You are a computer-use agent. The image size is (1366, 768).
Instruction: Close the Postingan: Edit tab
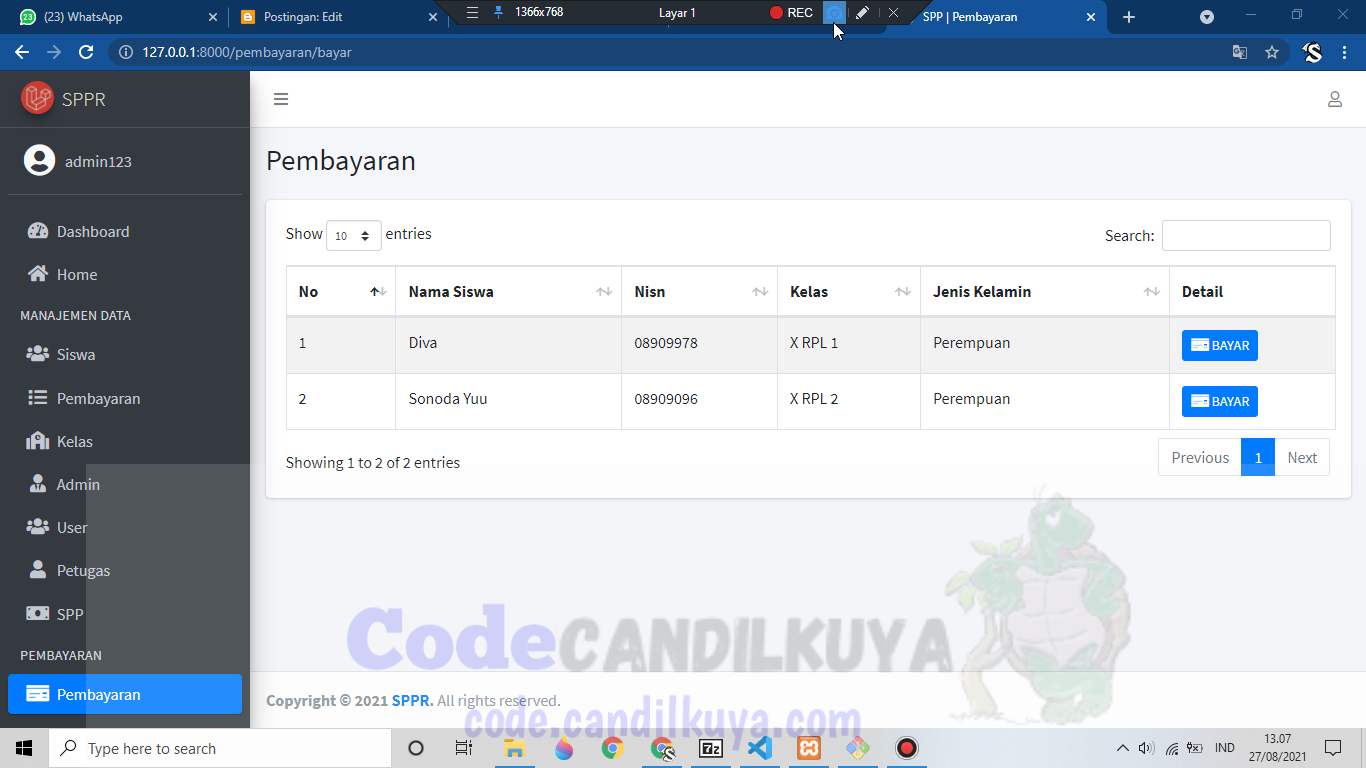432,17
